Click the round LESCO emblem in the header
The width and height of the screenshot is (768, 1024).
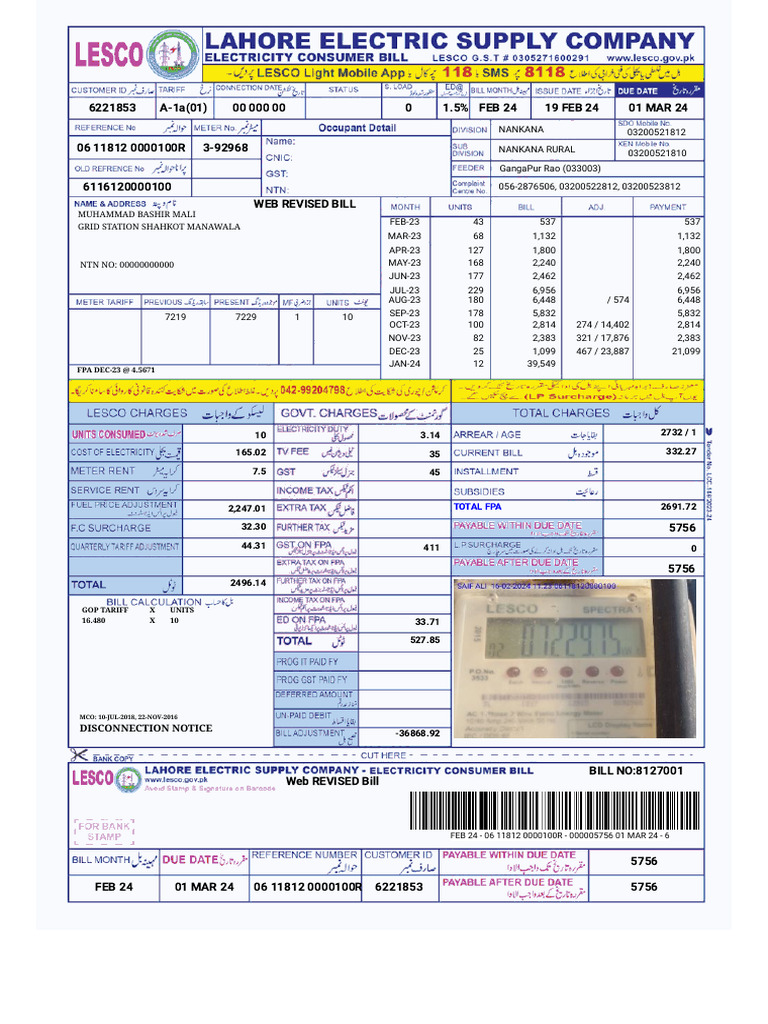(172, 55)
